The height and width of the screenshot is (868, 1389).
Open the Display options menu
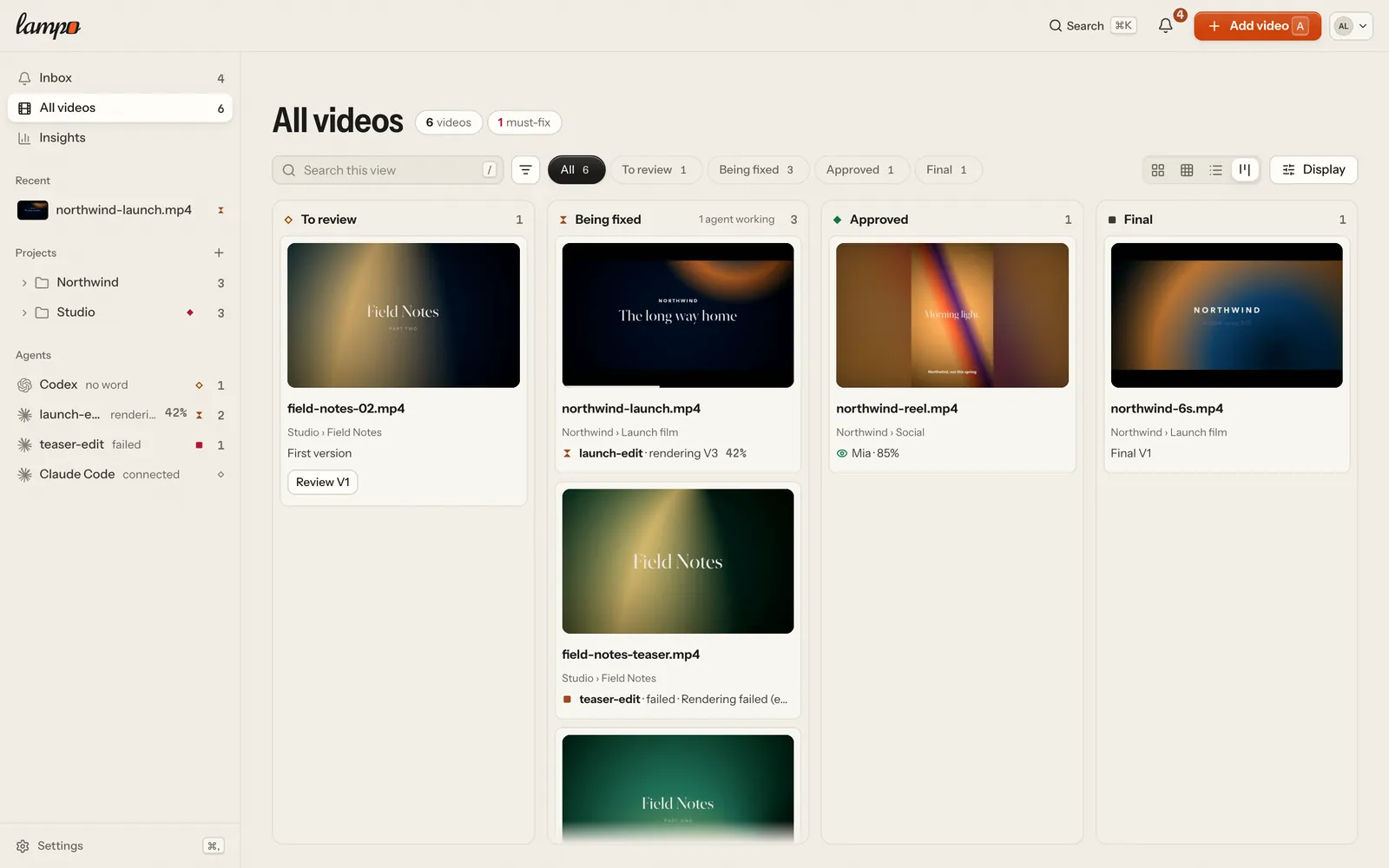coord(1313,170)
